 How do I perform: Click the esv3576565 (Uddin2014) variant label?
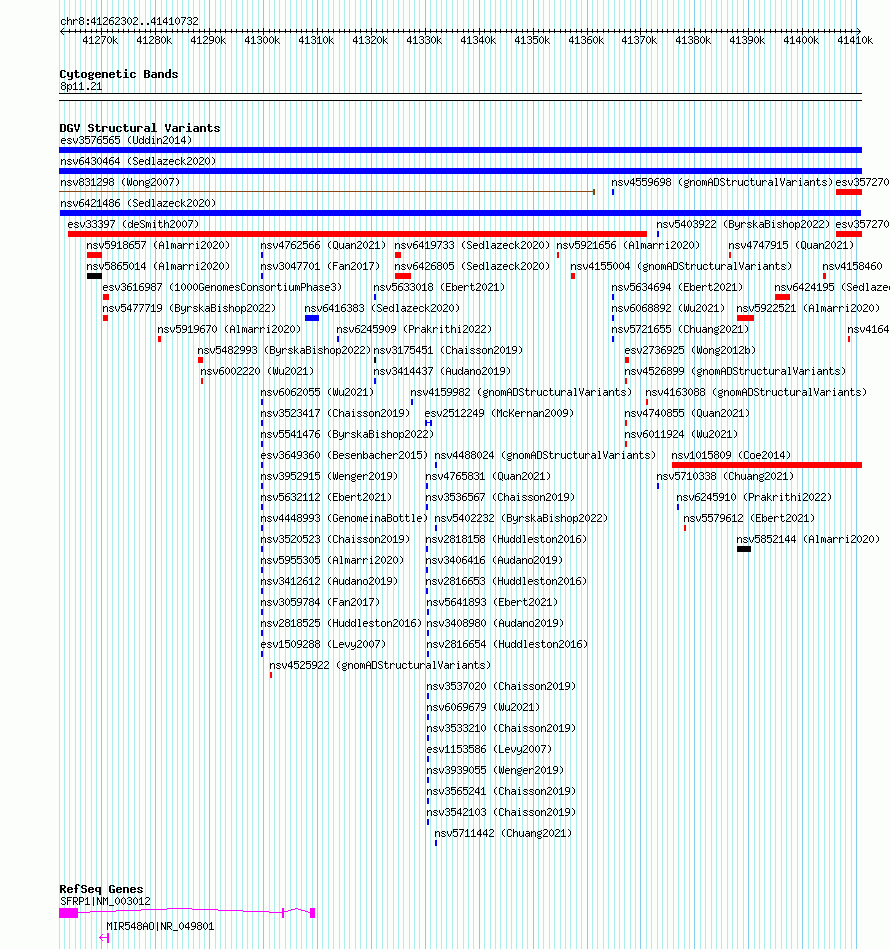pos(126,140)
